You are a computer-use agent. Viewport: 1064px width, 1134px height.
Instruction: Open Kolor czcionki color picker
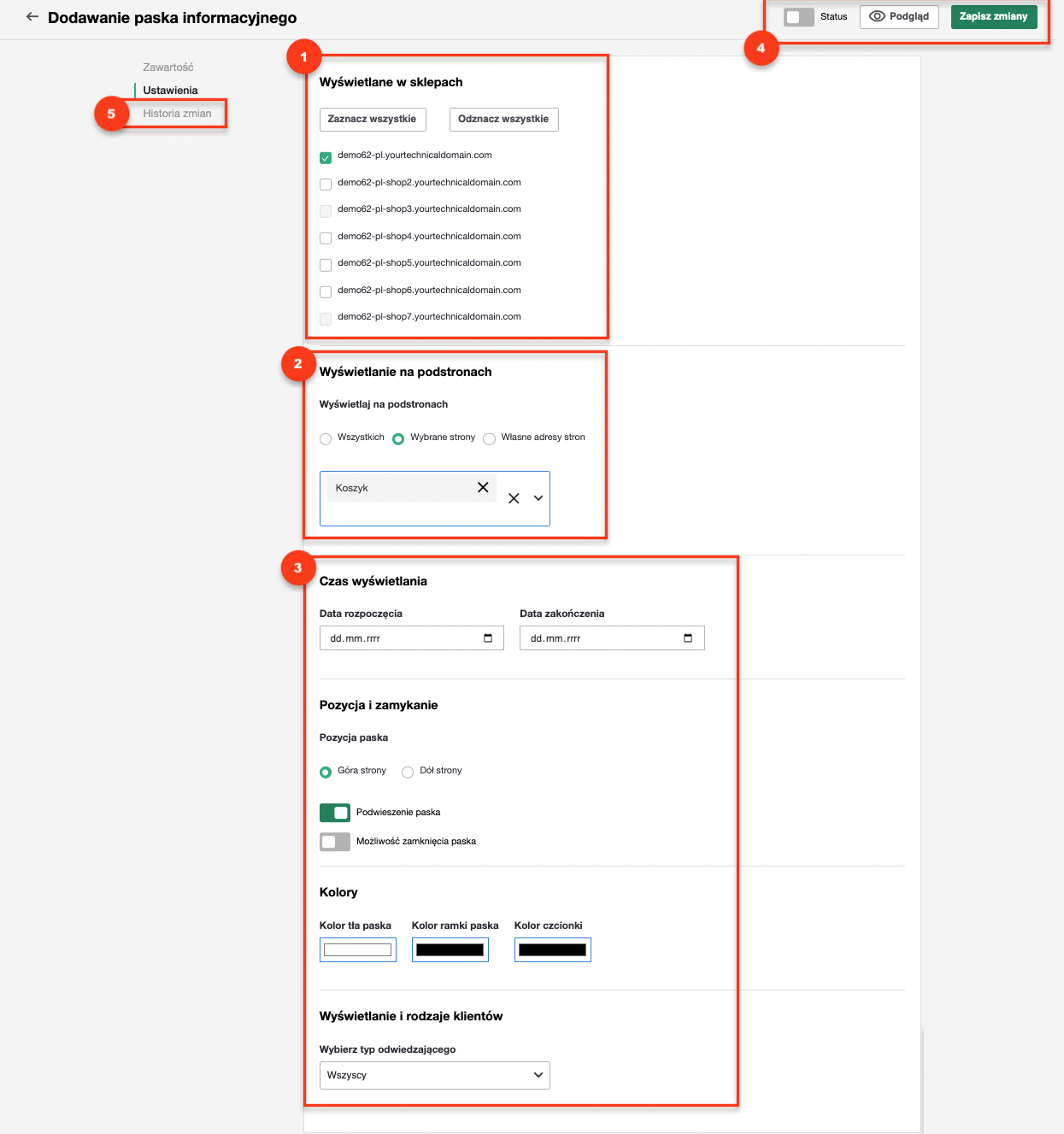coord(553,949)
